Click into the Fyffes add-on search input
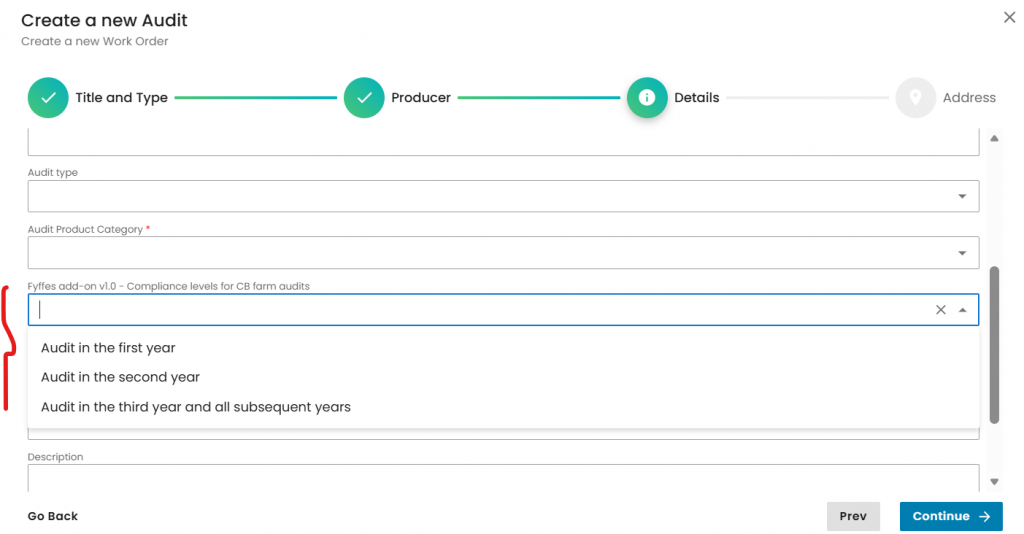Viewport: 1024px width, 534px height. [x=480, y=310]
